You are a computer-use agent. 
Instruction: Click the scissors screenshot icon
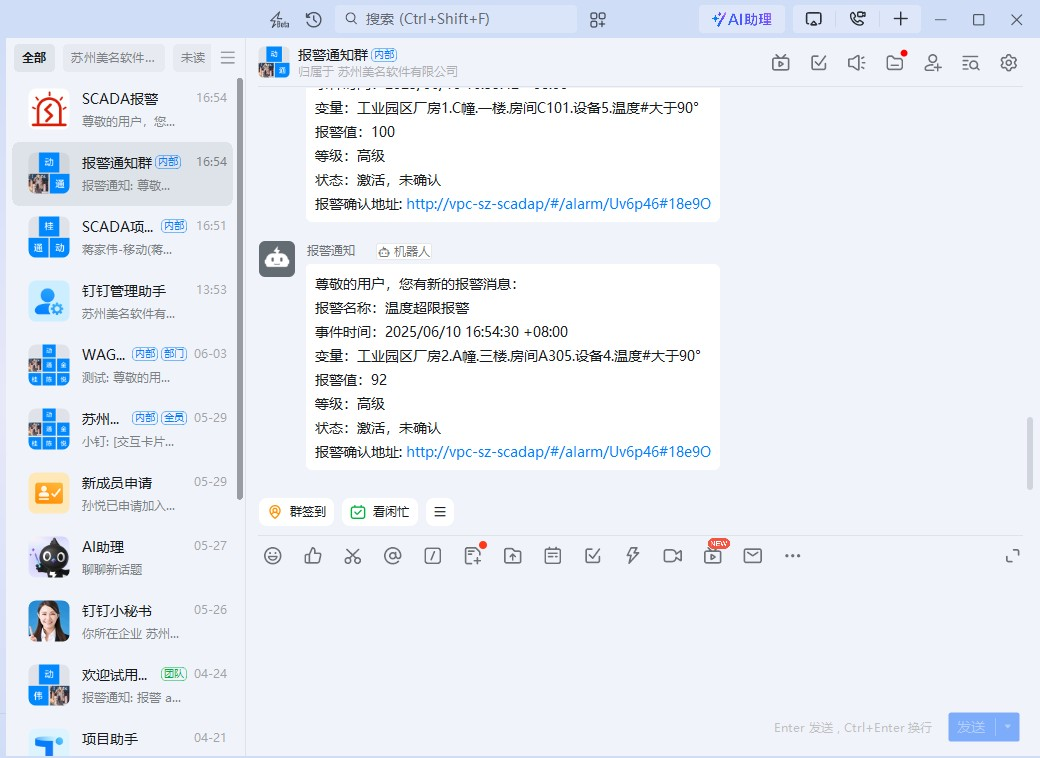(352, 556)
